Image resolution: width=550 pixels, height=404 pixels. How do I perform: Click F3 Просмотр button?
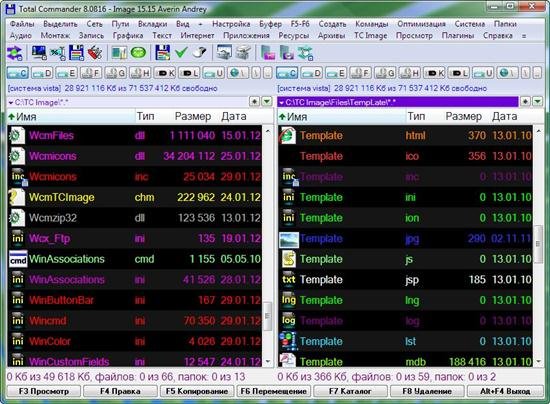click(44, 391)
